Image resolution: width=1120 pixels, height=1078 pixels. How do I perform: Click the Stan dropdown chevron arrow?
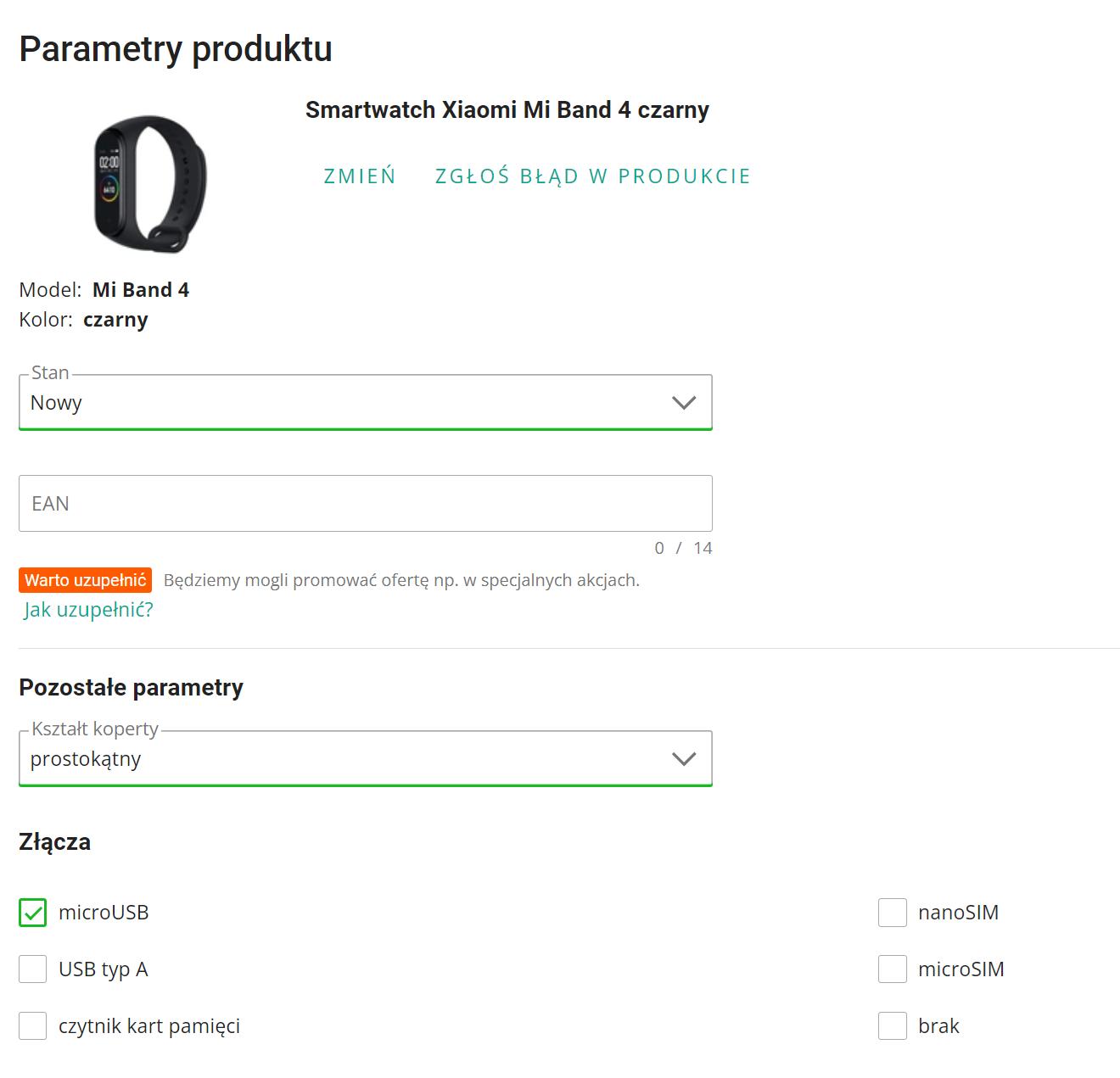684,403
